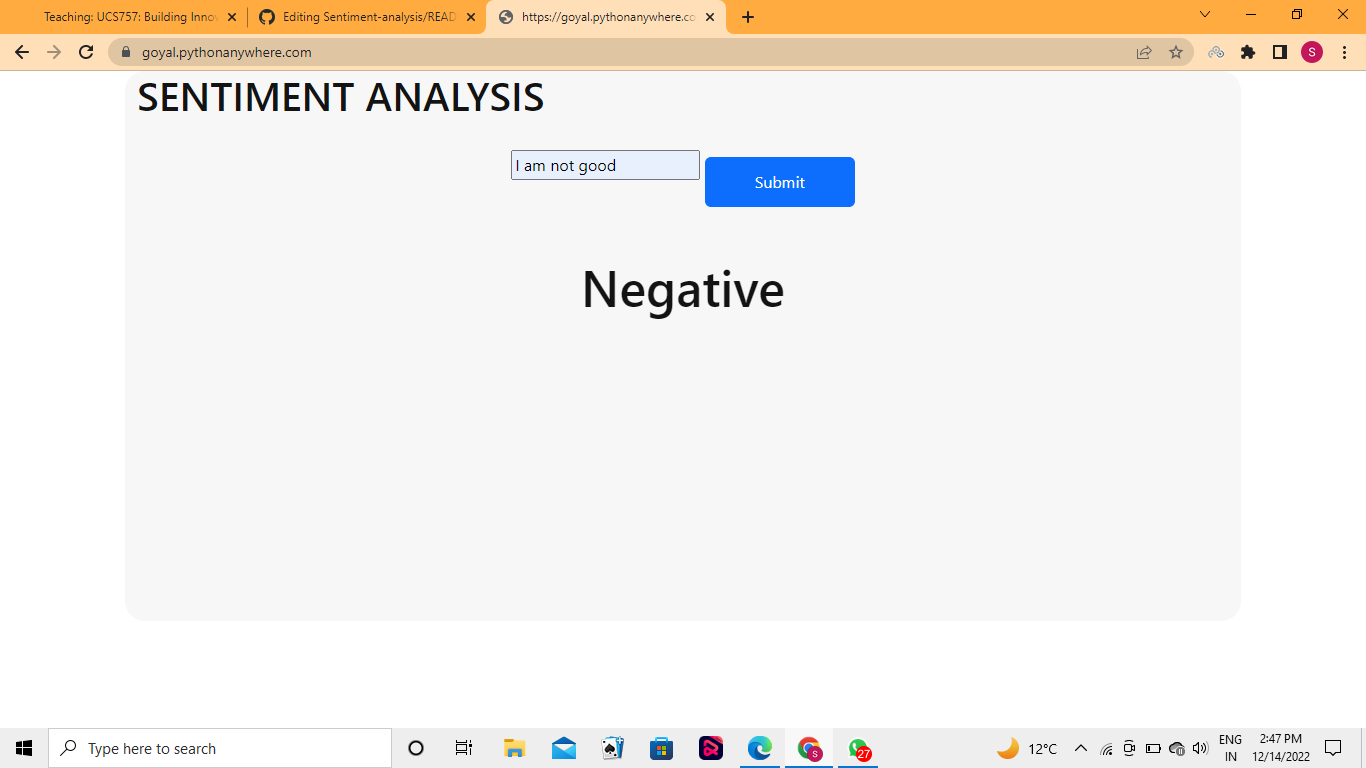The height and width of the screenshot is (768, 1366).
Task: Open the Chrome Extensions puzzle icon
Action: pos(1248,51)
